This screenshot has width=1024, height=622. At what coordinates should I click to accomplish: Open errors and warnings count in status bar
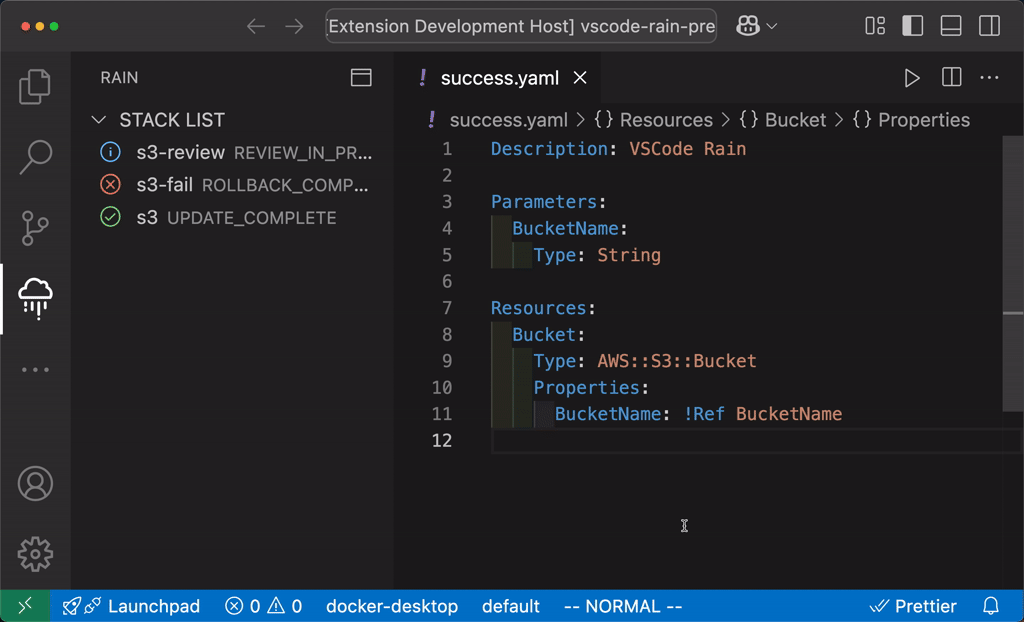click(x=263, y=606)
